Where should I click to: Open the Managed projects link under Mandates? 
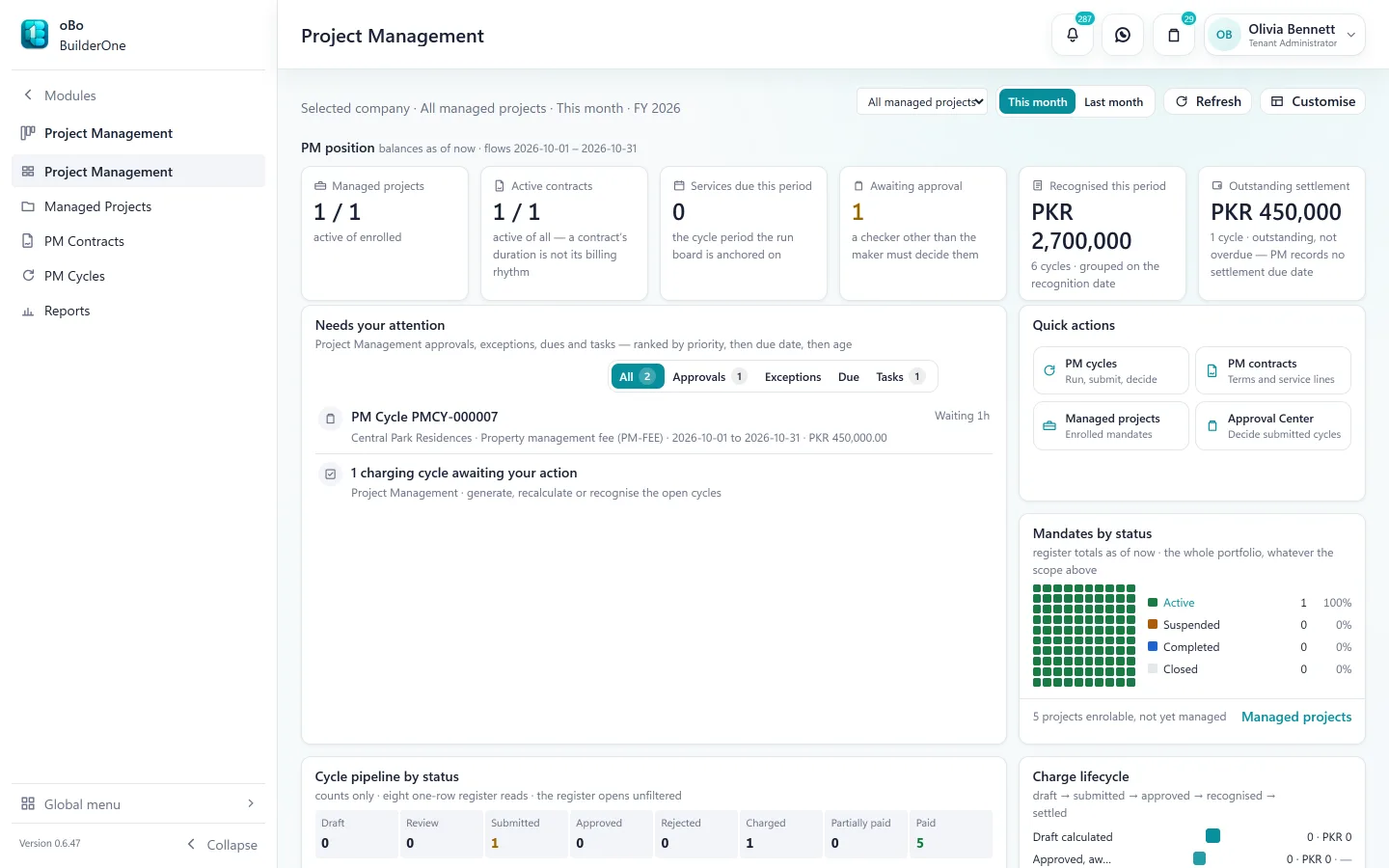point(1296,717)
